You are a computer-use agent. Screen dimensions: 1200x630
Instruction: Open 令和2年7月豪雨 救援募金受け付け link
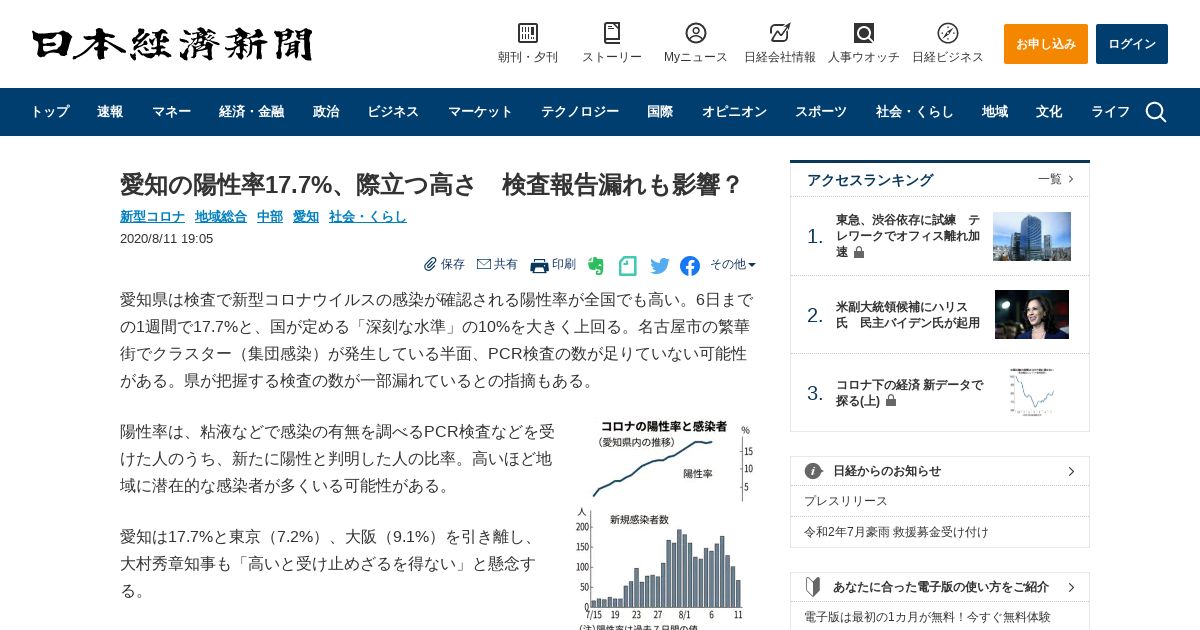coord(896,532)
